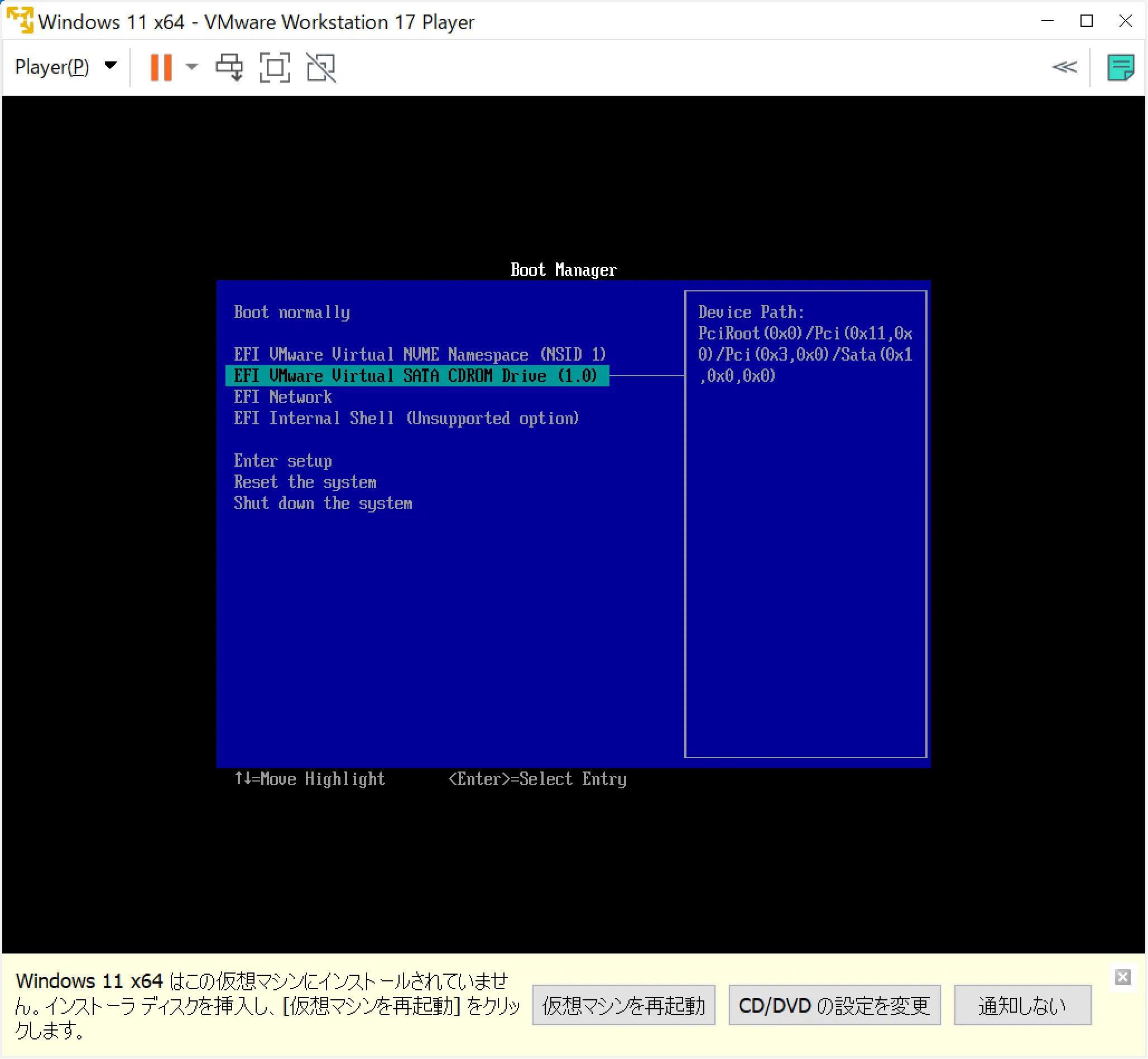Minimize the VMware Player window
1148x1059 pixels.
[1048, 21]
